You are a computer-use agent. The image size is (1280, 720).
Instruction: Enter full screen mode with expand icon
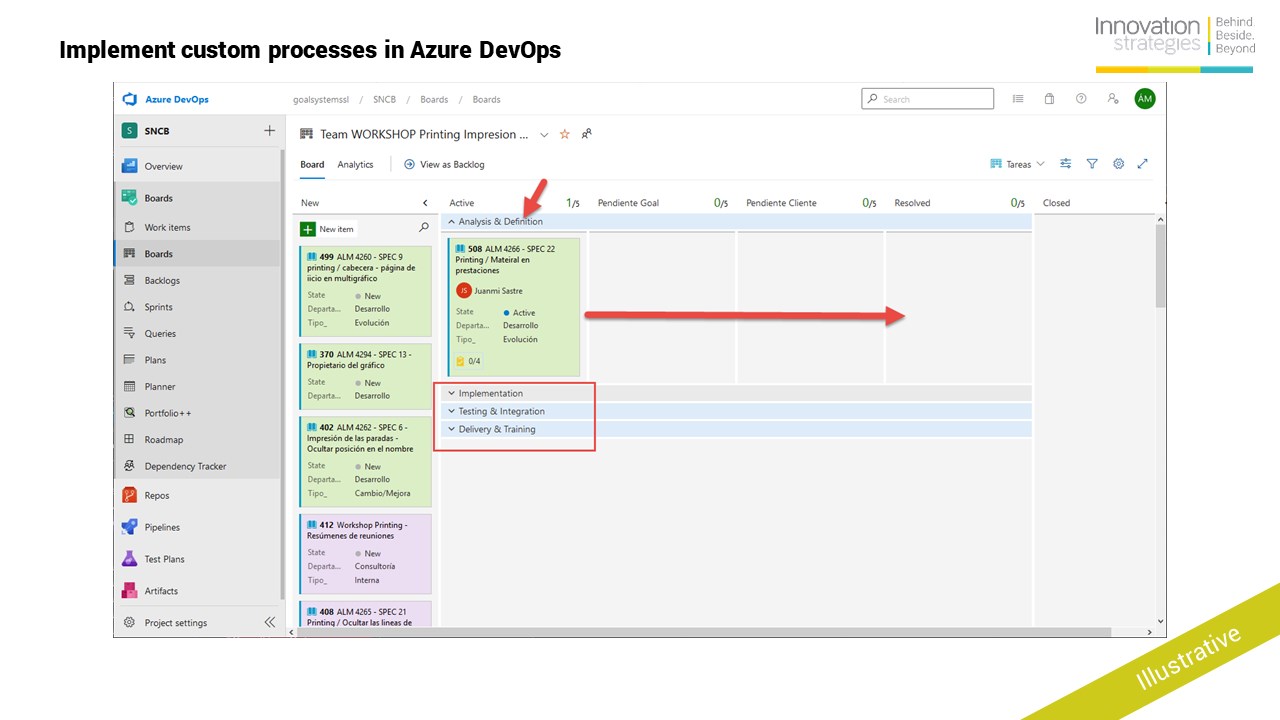point(1143,164)
